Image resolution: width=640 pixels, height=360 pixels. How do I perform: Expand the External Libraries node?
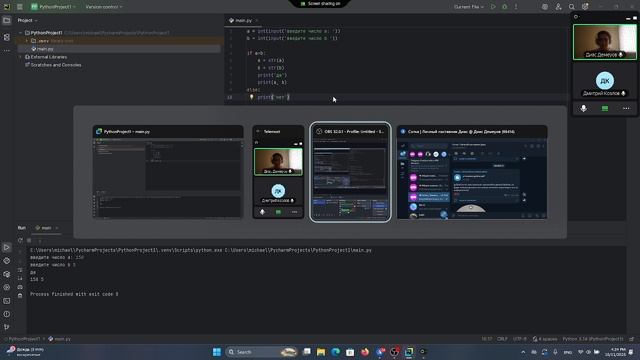[20, 57]
